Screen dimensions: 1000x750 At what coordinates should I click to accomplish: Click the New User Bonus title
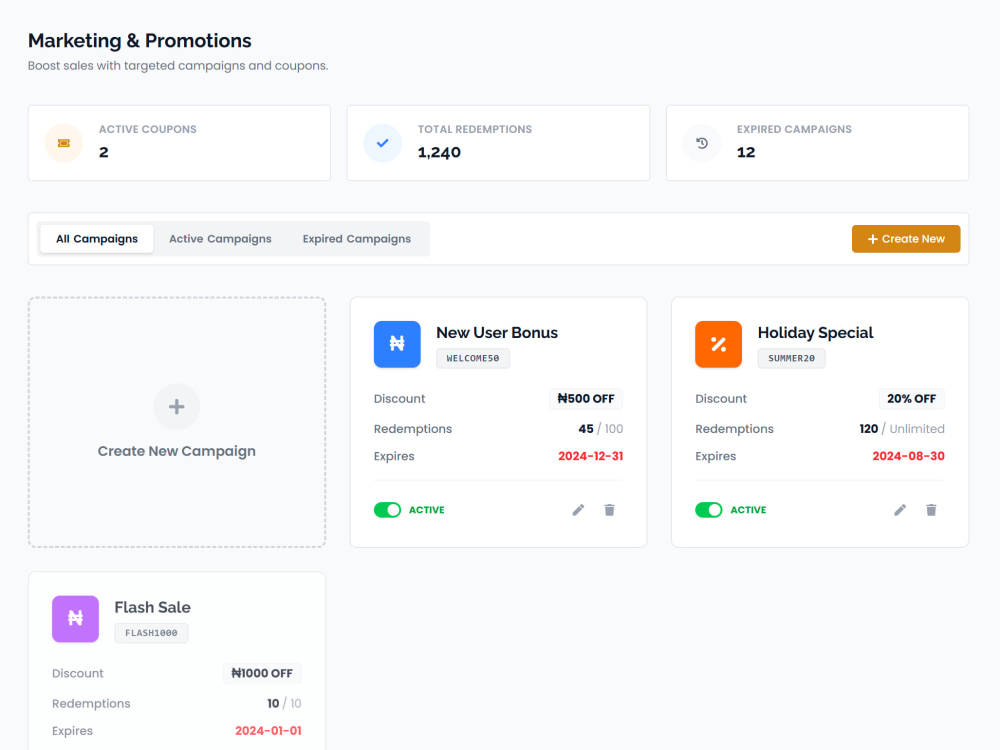click(x=497, y=332)
